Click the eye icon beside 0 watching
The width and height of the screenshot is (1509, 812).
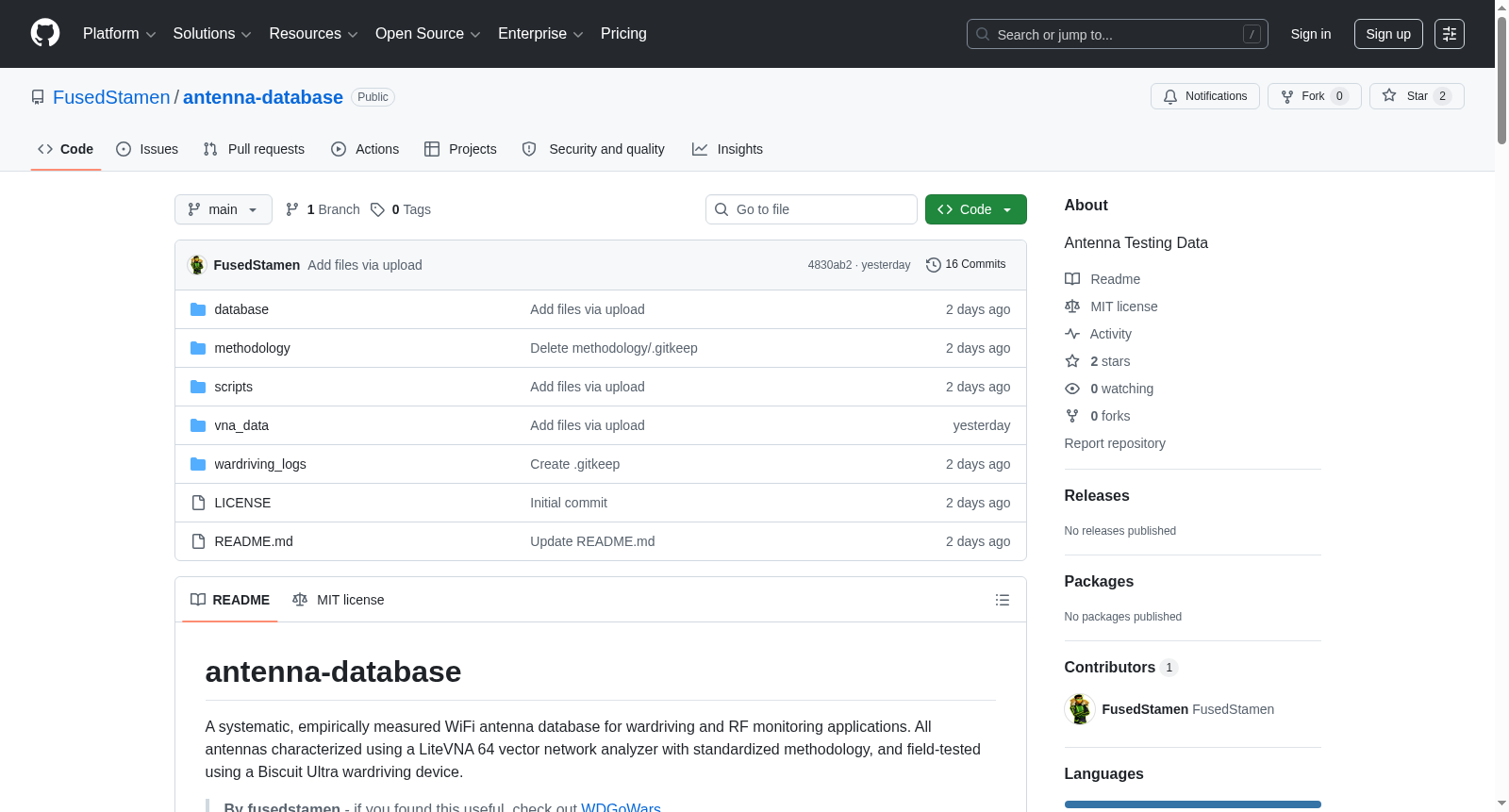click(1072, 389)
